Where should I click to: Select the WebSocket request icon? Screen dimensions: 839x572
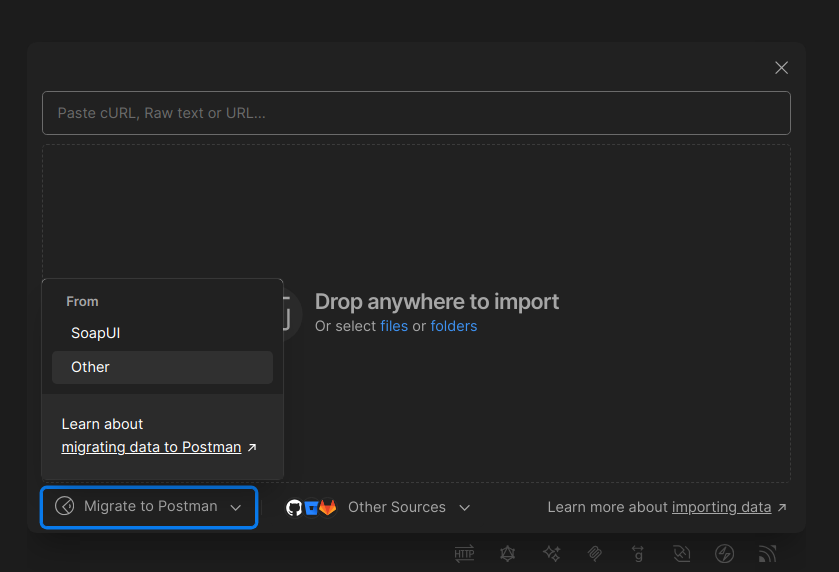pos(681,554)
